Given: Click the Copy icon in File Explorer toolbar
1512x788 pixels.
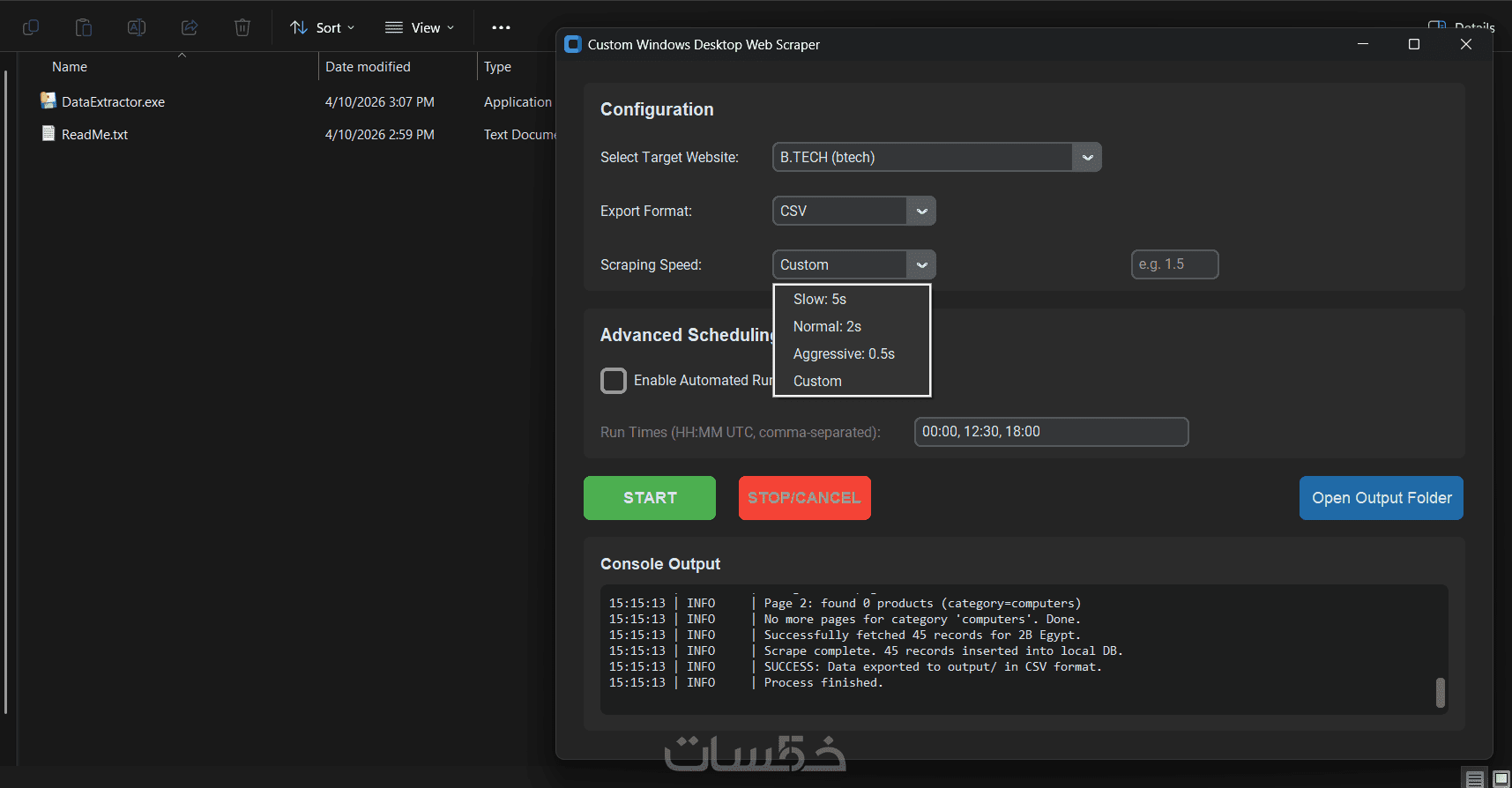Looking at the screenshot, I should (x=31, y=27).
